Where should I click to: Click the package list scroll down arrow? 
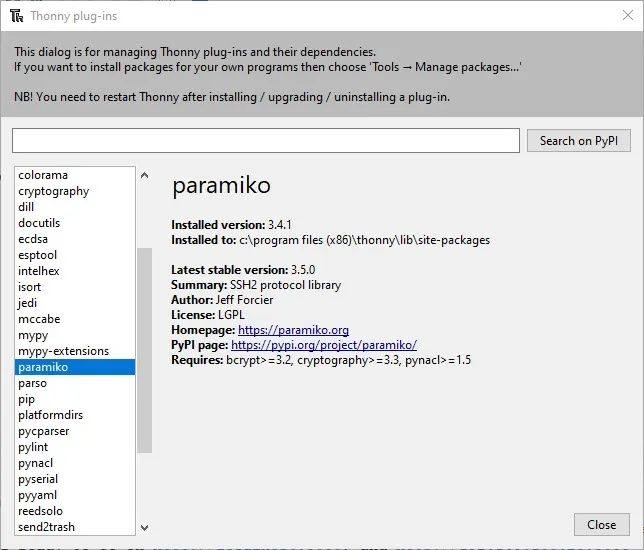coord(144,527)
